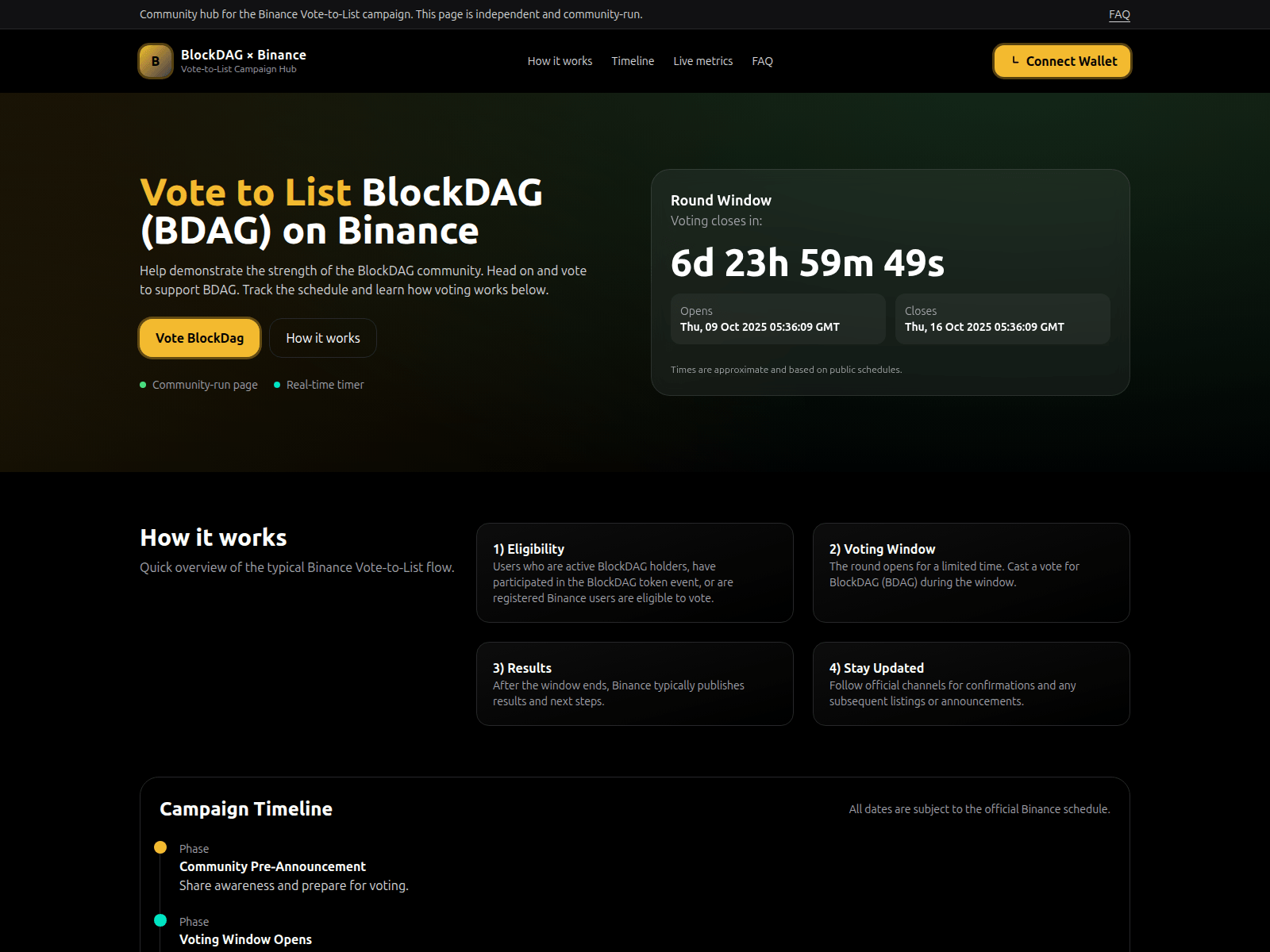
Task: Click 'All dates are subject' note
Action: (979, 809)
